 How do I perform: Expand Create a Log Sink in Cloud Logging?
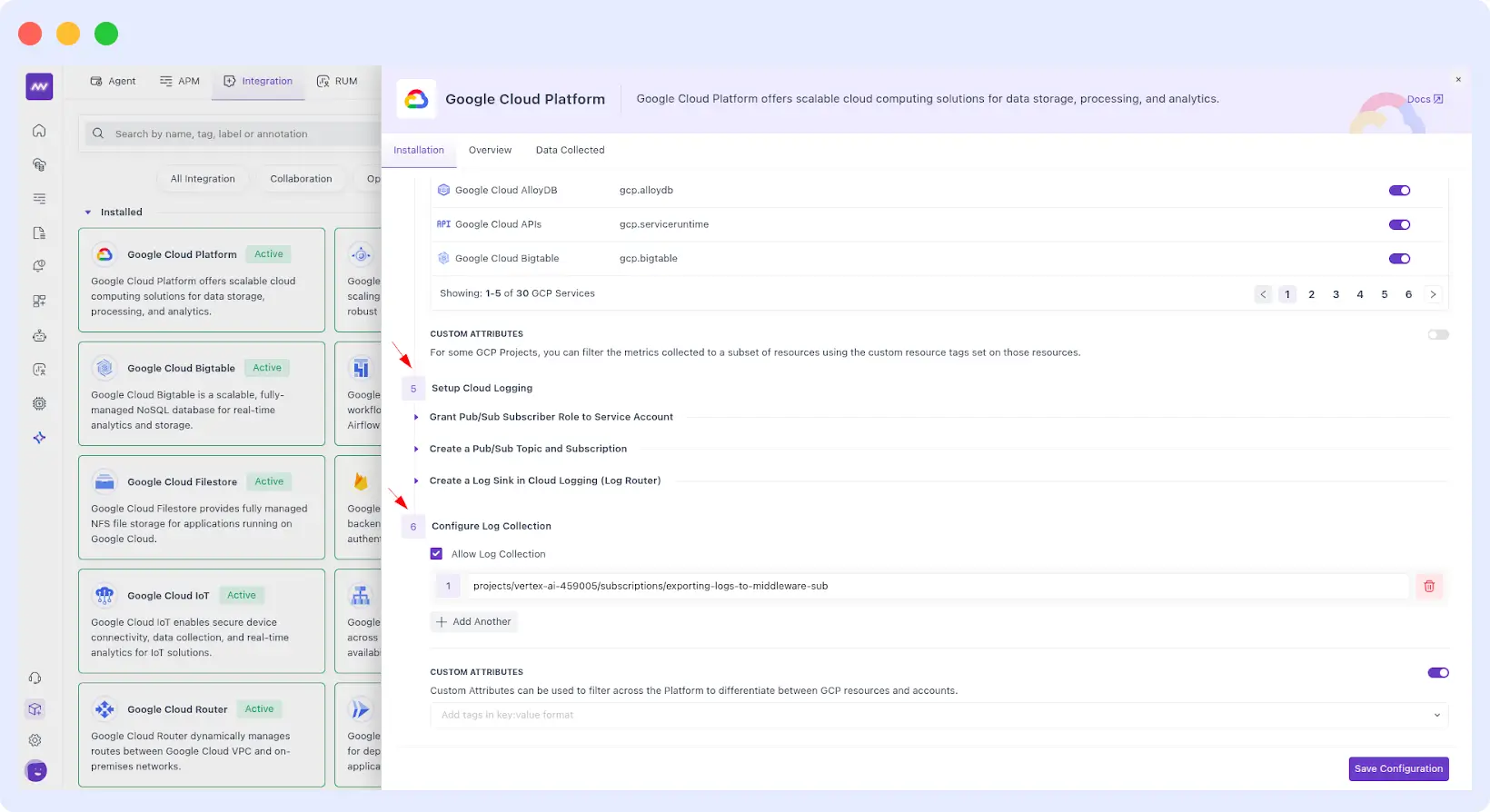[x=545, y=480]
